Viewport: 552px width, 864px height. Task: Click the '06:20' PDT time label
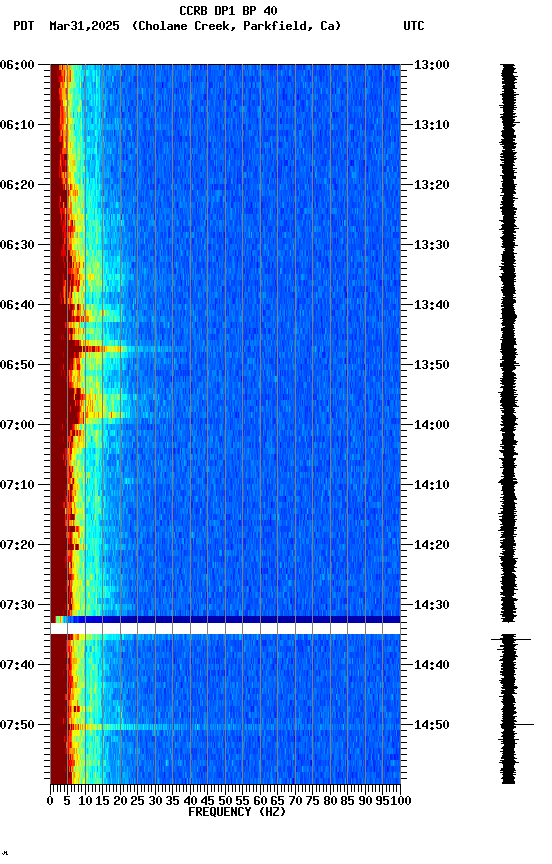click(17, 185)
